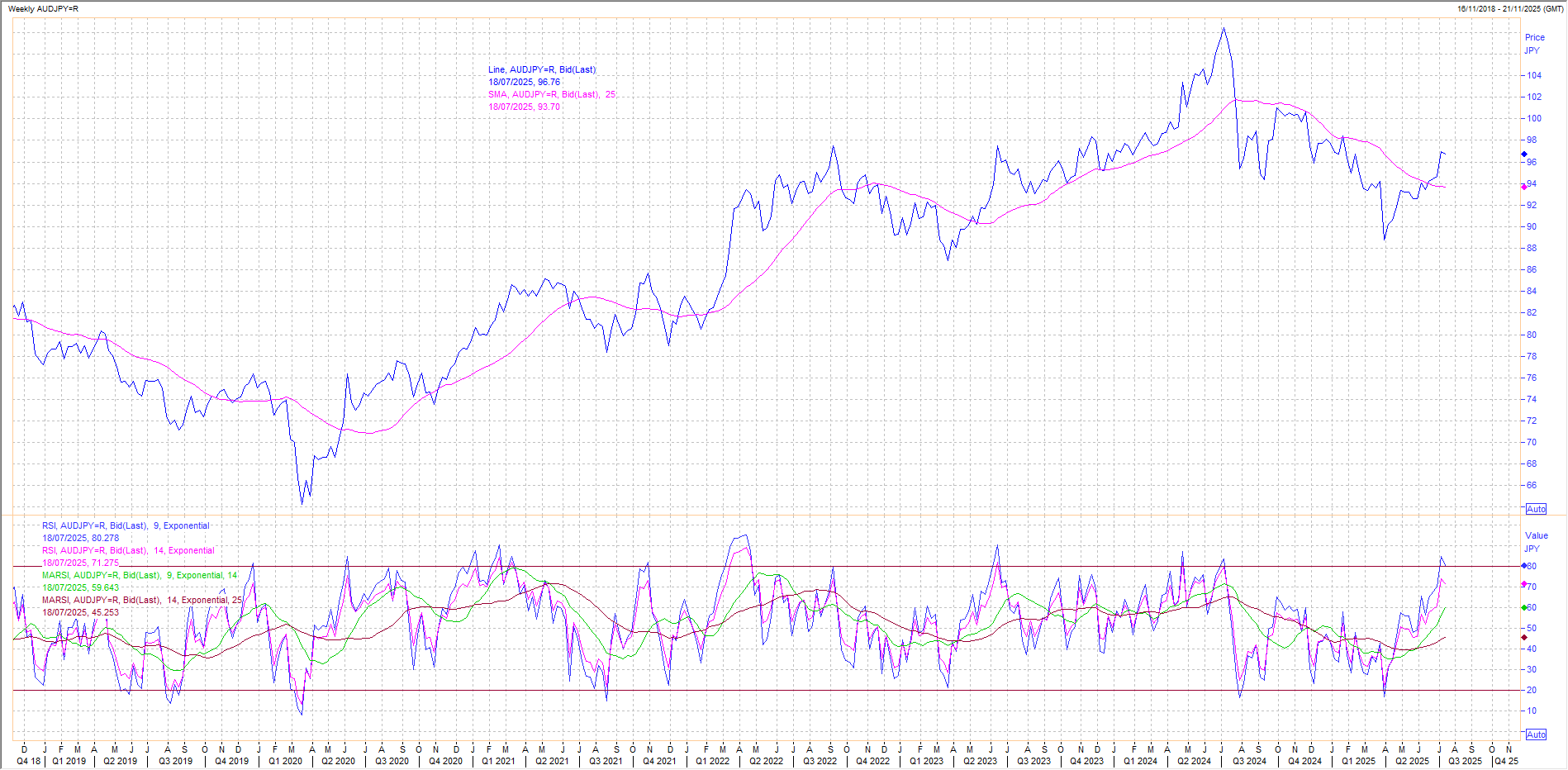Image resolution: width=1568 pixels, height=770 pixels.
Task: Click Q3 2024 on the time axis
Action: [1249, 762]
